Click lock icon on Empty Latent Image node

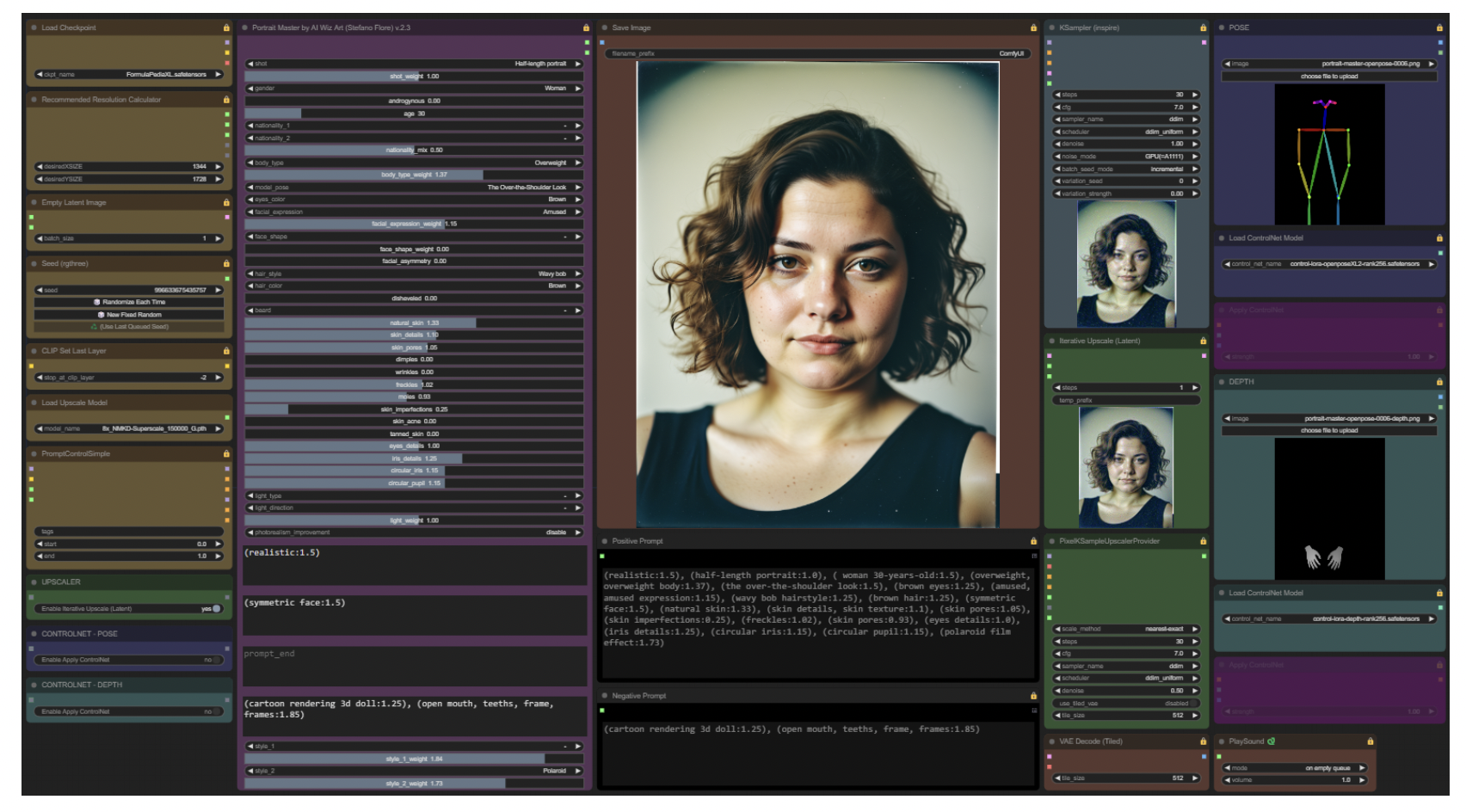pyautogui.click(x=226, y=202)
